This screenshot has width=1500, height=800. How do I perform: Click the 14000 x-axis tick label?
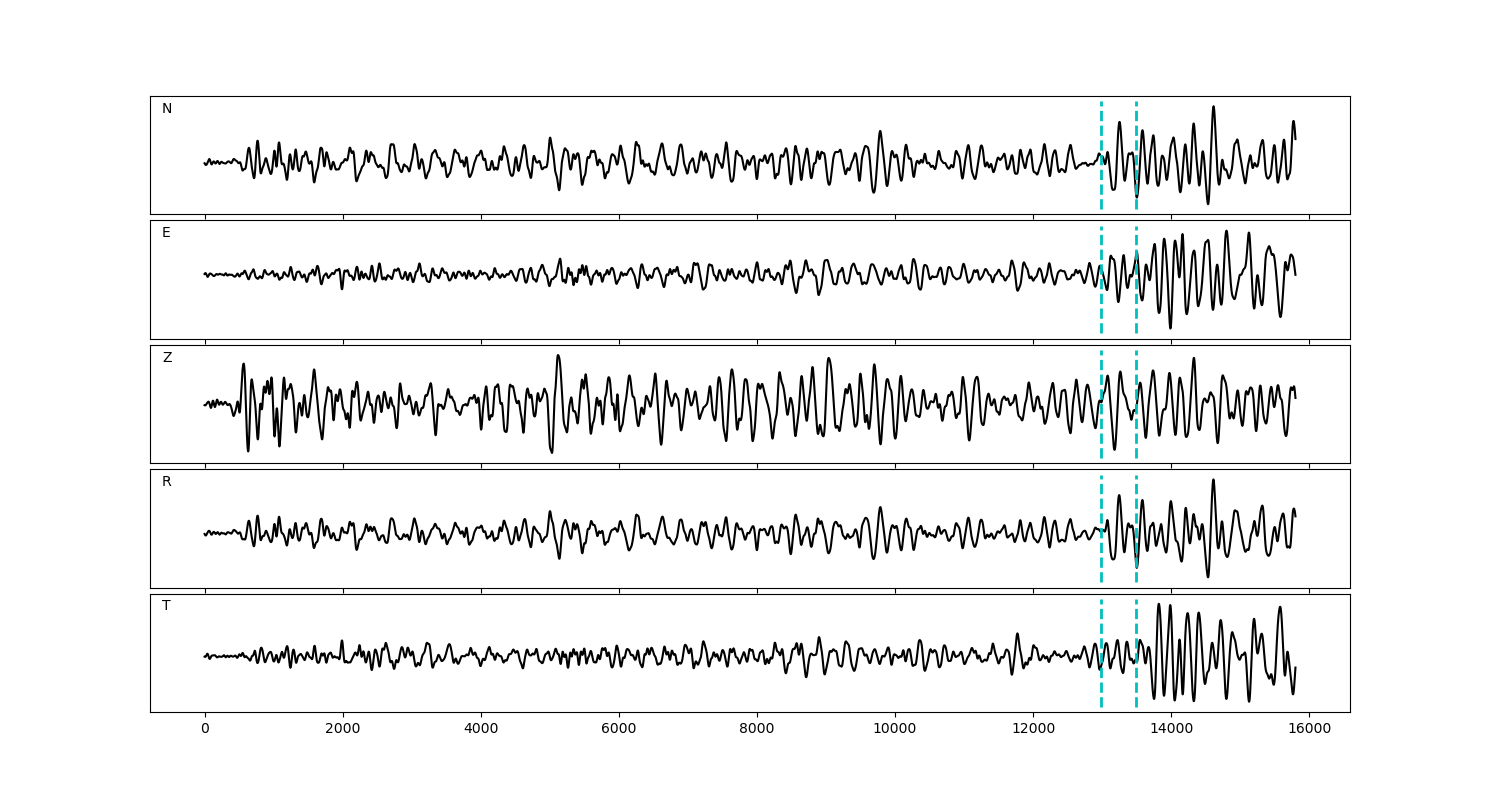(1171, 730)
